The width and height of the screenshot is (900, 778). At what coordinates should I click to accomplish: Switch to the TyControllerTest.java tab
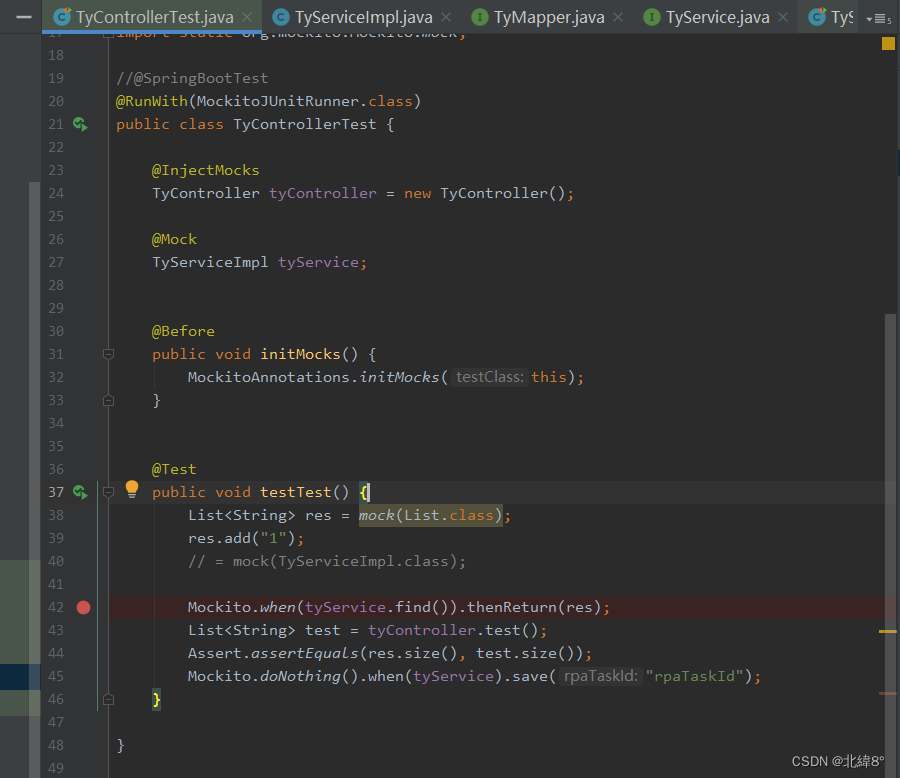(154, 17)
